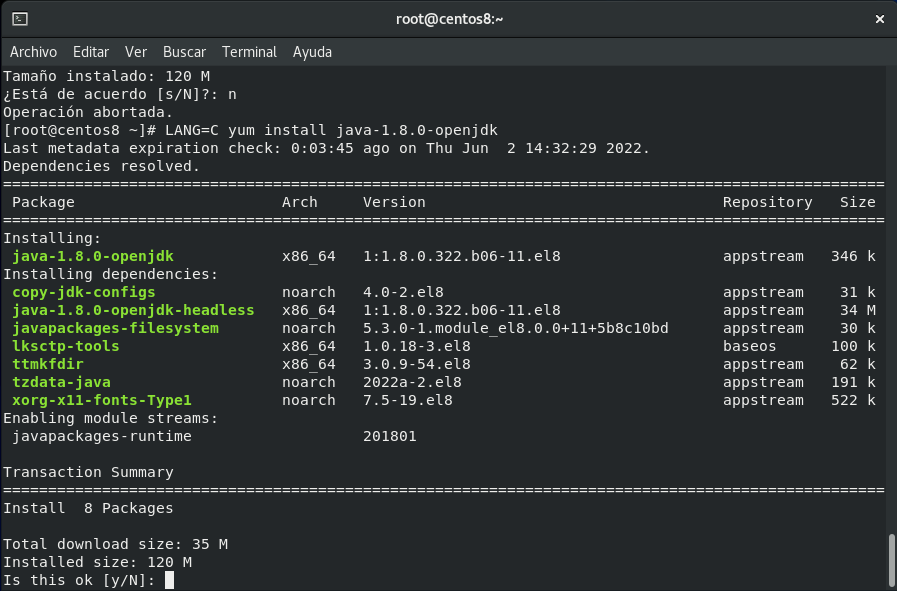The height and width of the screenshot is (591, 897).
Task: Click the terminal icon in title bar
Action: [x=20, y=19]
